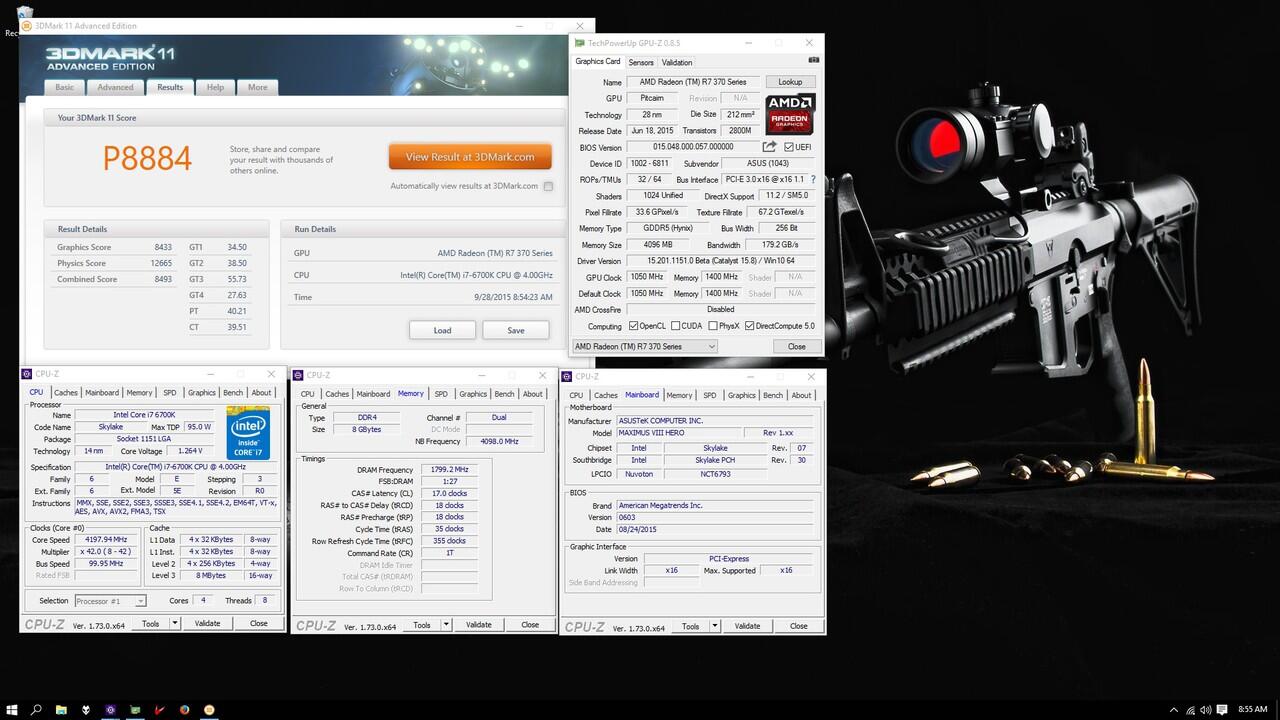Screen dimensions: 1280x720
Task: Enable automatically view results at 3DMark.com
Action: click(548, 186)
